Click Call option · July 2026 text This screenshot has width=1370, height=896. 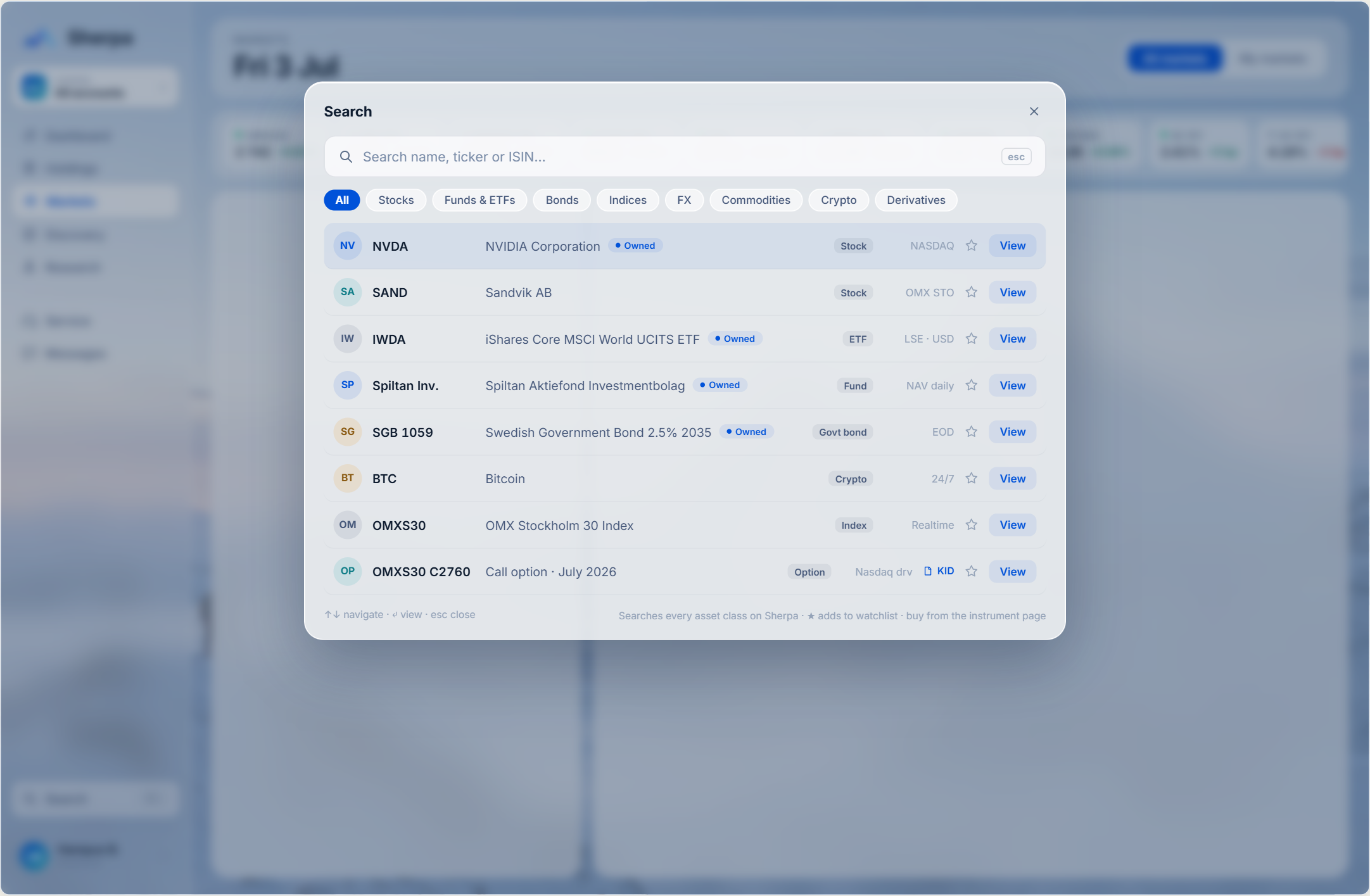pyautogui.click(x=550, y=572)
